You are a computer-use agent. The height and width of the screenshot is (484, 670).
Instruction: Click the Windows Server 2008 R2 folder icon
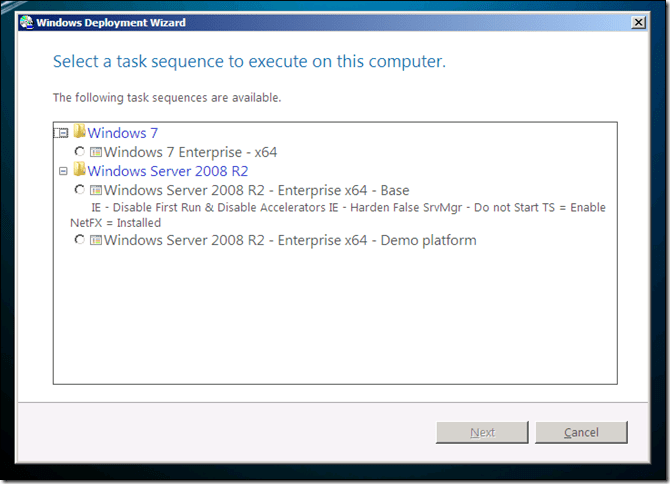pyautogui.click(x=79, y=171)
